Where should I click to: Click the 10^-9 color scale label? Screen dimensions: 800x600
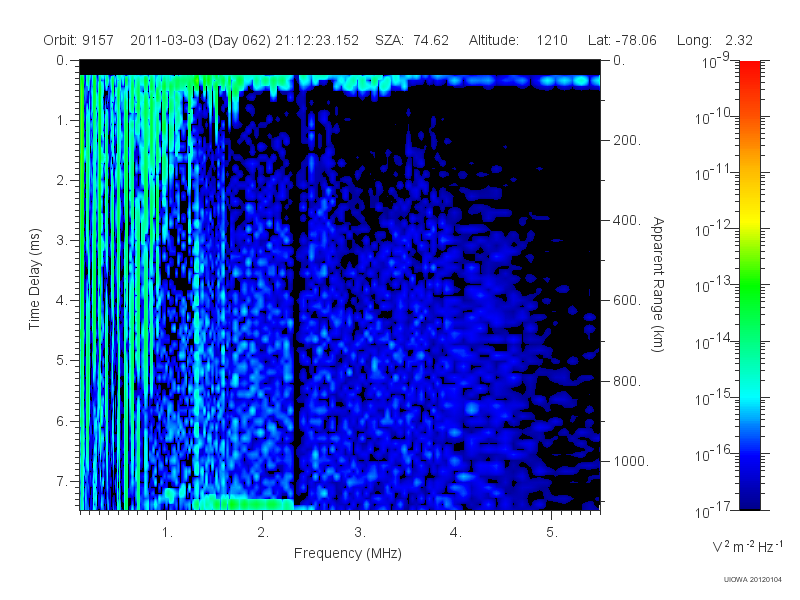pos(715,61)
